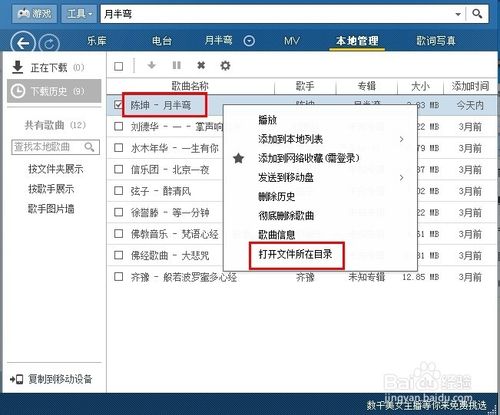Open the 正在下载 list
The height and width of the screenshot is (415, 500).
coord(54,68)
